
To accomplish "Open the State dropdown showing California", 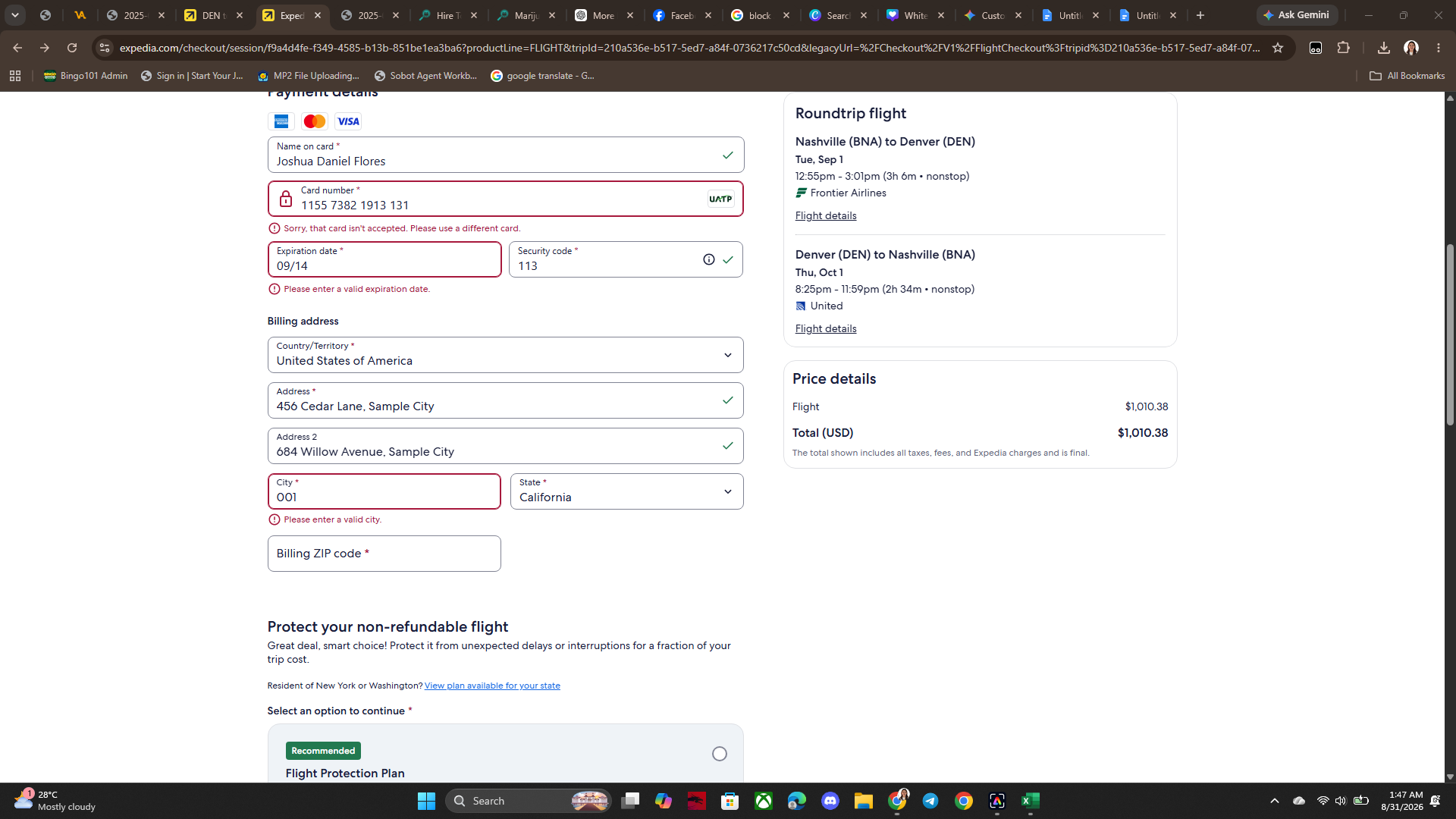I will click(627, 491).
